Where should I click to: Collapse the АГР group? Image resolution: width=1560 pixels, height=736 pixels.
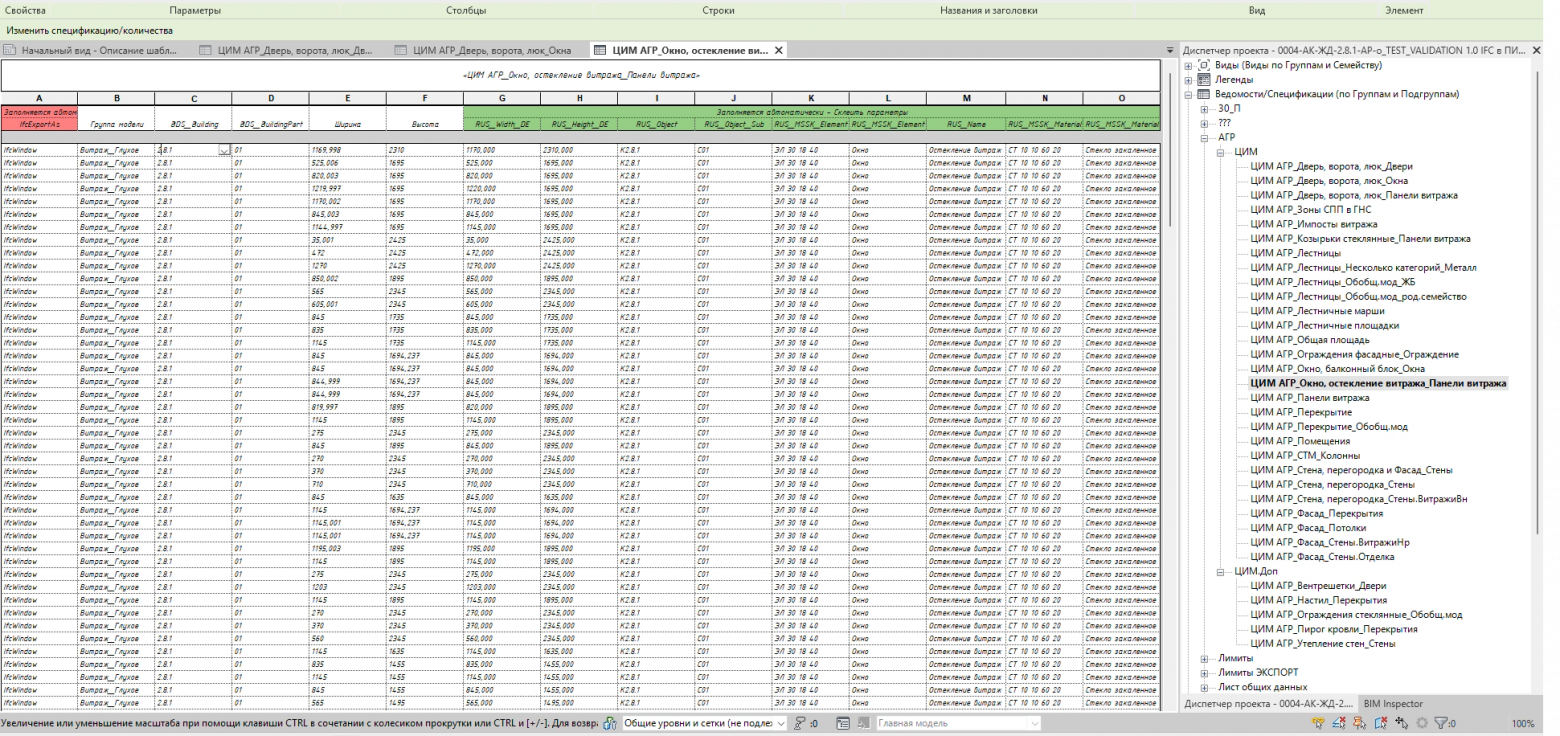point(1205,137)
